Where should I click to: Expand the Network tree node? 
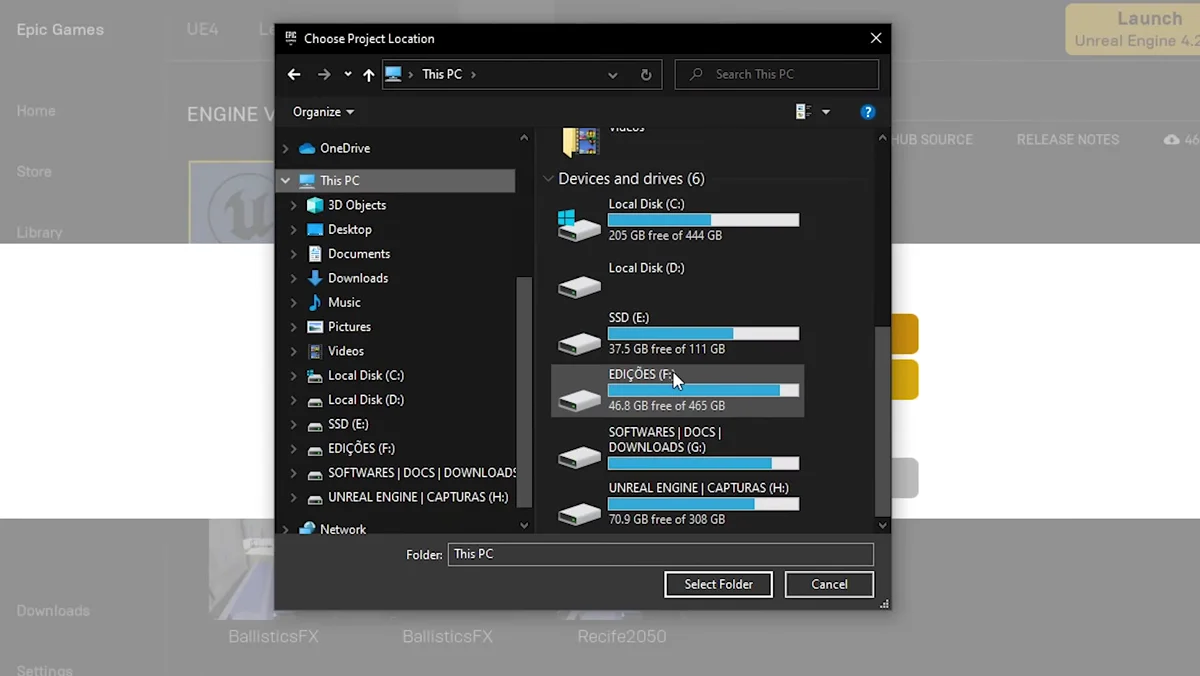point(285,530)
